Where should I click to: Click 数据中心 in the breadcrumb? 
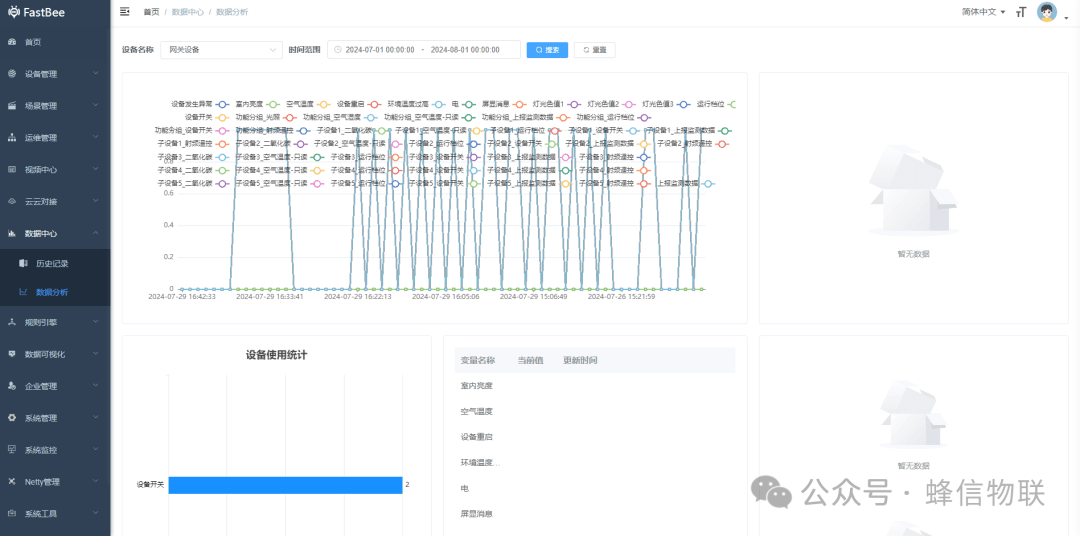click(187, 12)
